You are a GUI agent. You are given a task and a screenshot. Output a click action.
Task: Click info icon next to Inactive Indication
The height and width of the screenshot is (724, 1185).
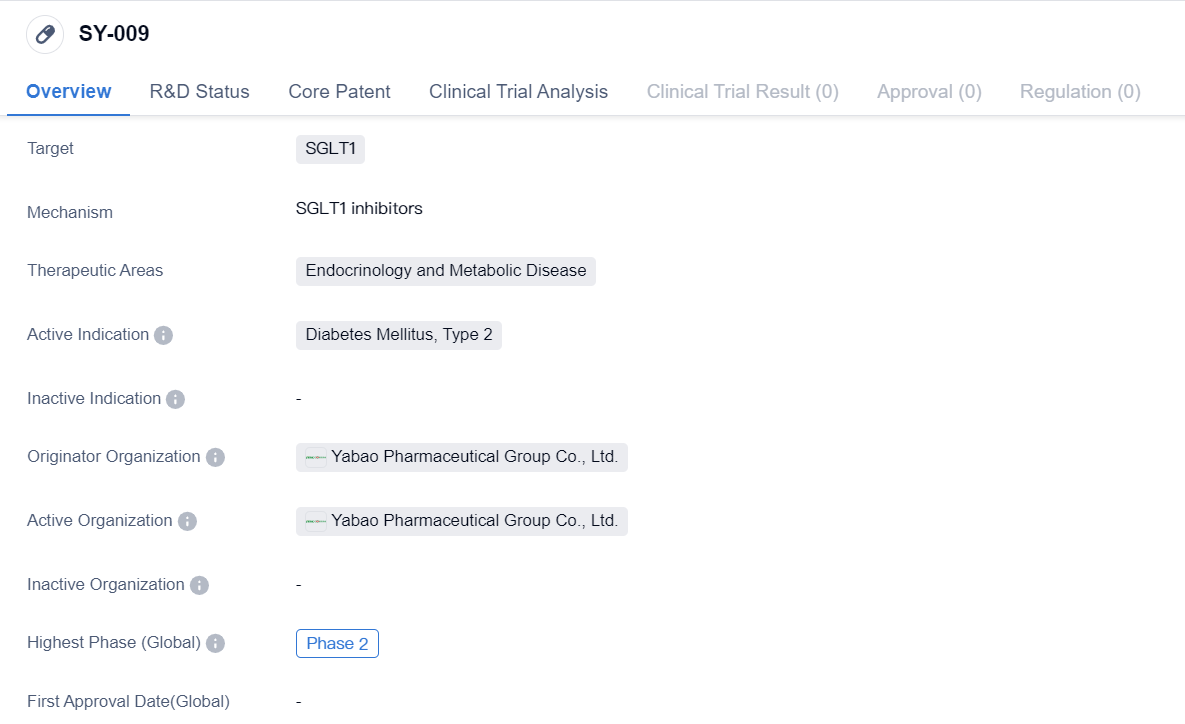tap(175, 399)
